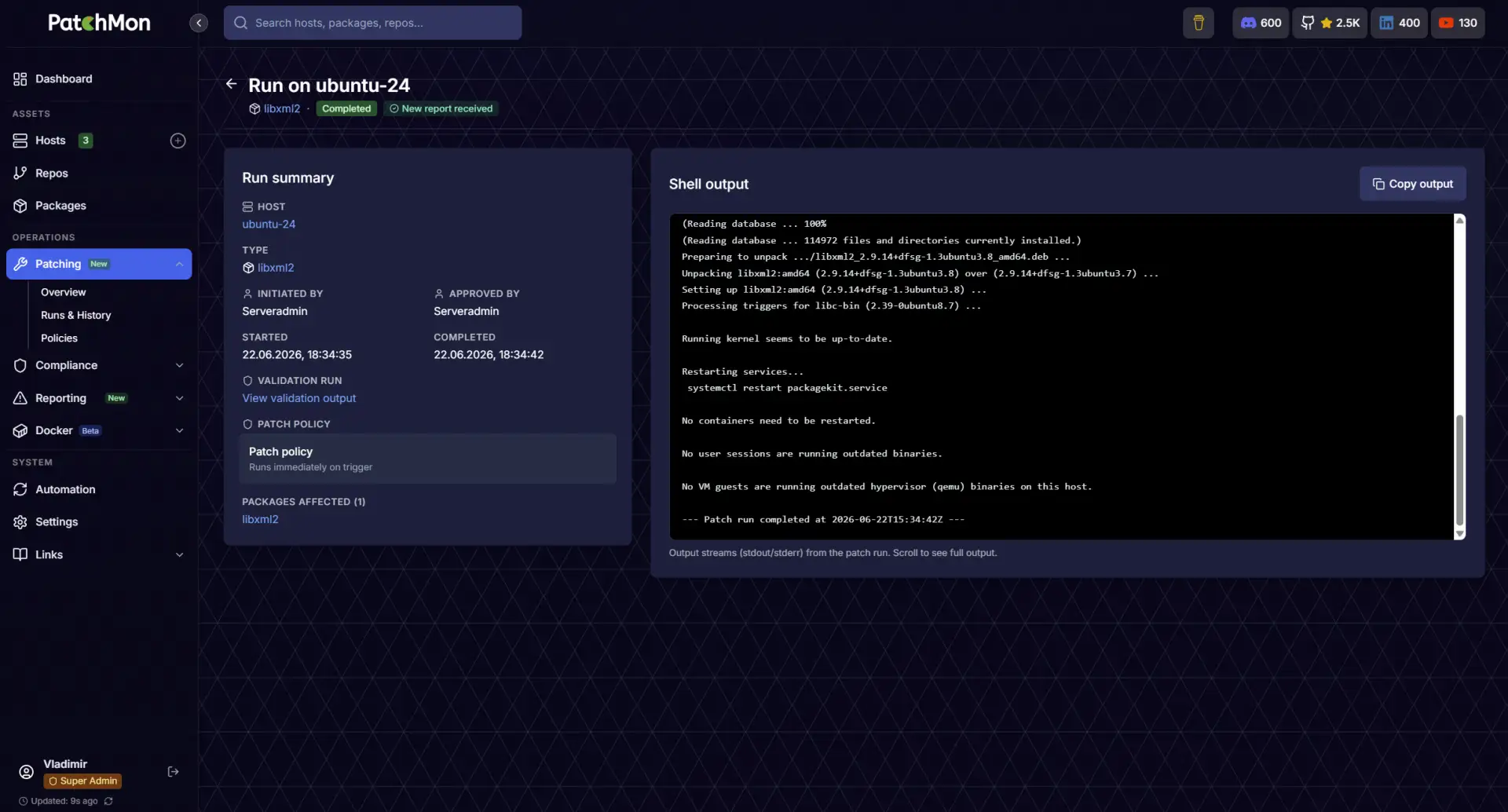This screenshot has height=812, width=1508.
Task: Click the Reporting warning triangle icon
Action: pos(20,398)
